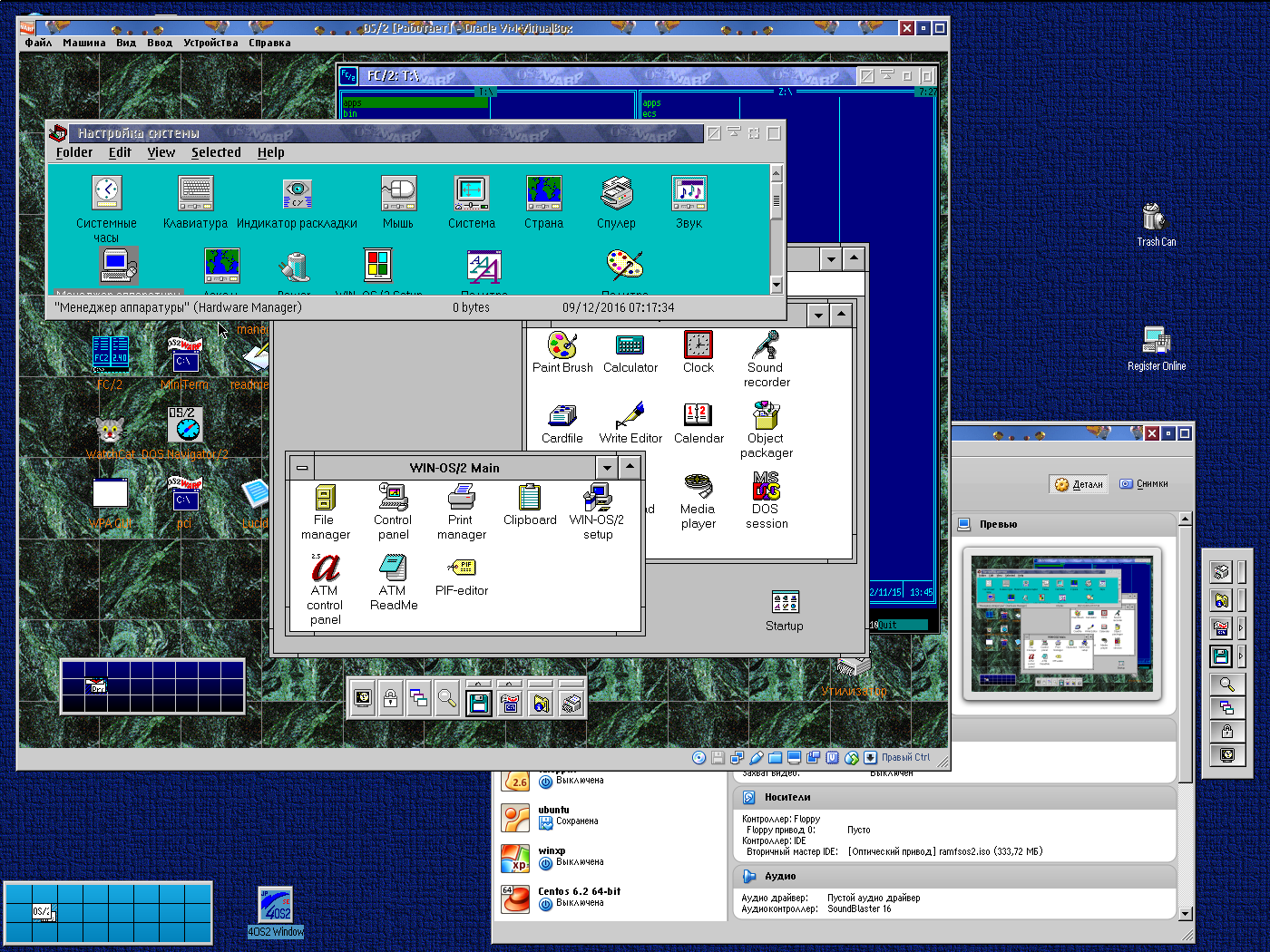
Task: Click the Accessories window down-arrow button
Action: [818, 316]
